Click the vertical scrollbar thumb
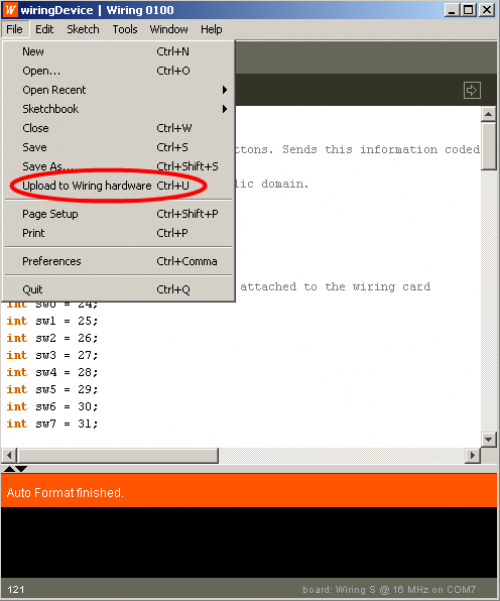The width and height of the screenshot is (500, 601). (488, 146)
